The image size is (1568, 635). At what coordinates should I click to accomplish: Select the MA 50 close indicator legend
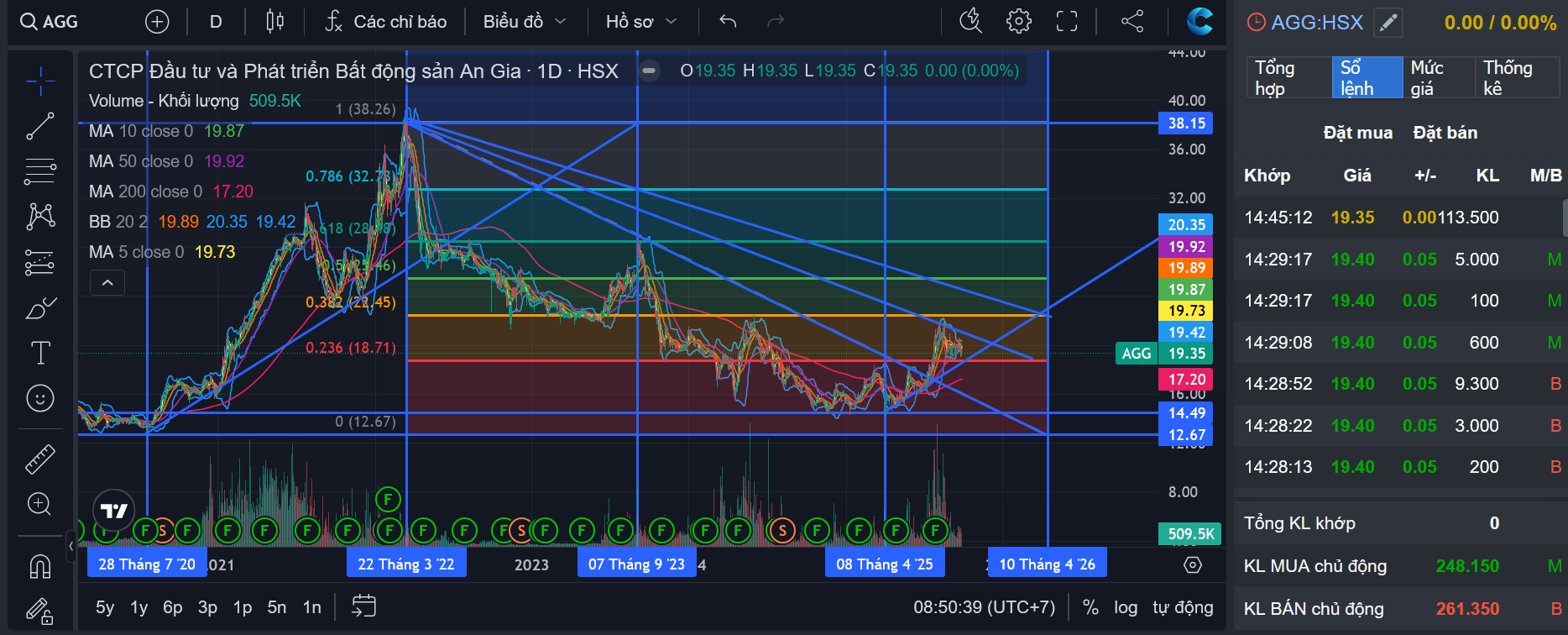click(x=166, y=161)
